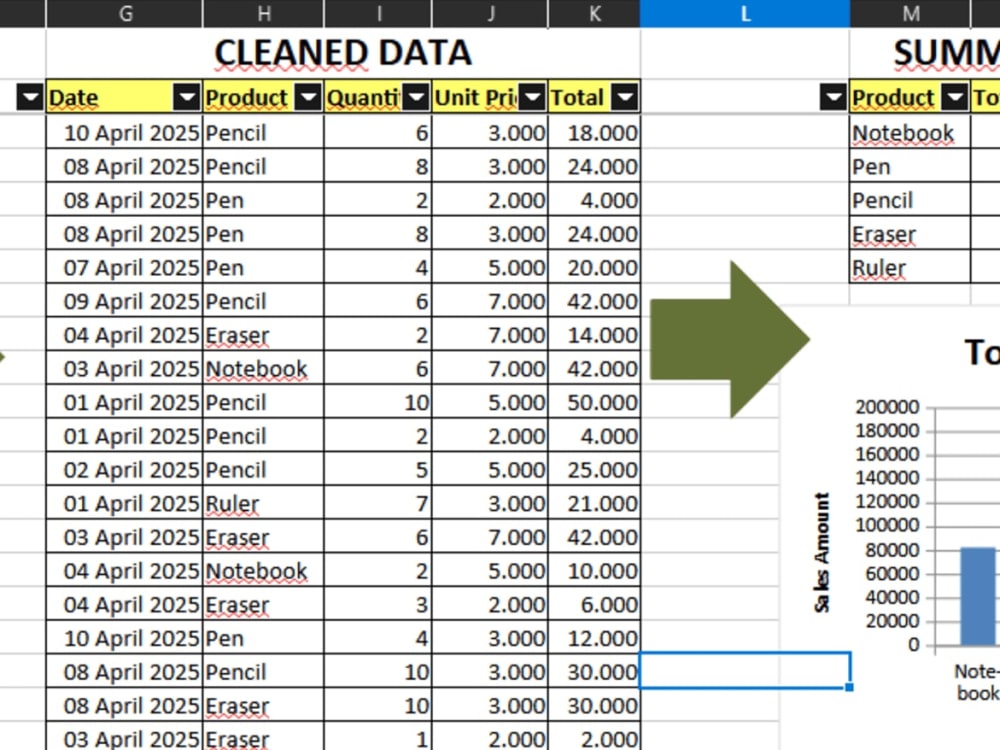Click the Quantity header cell

click(x=378, y=97)
